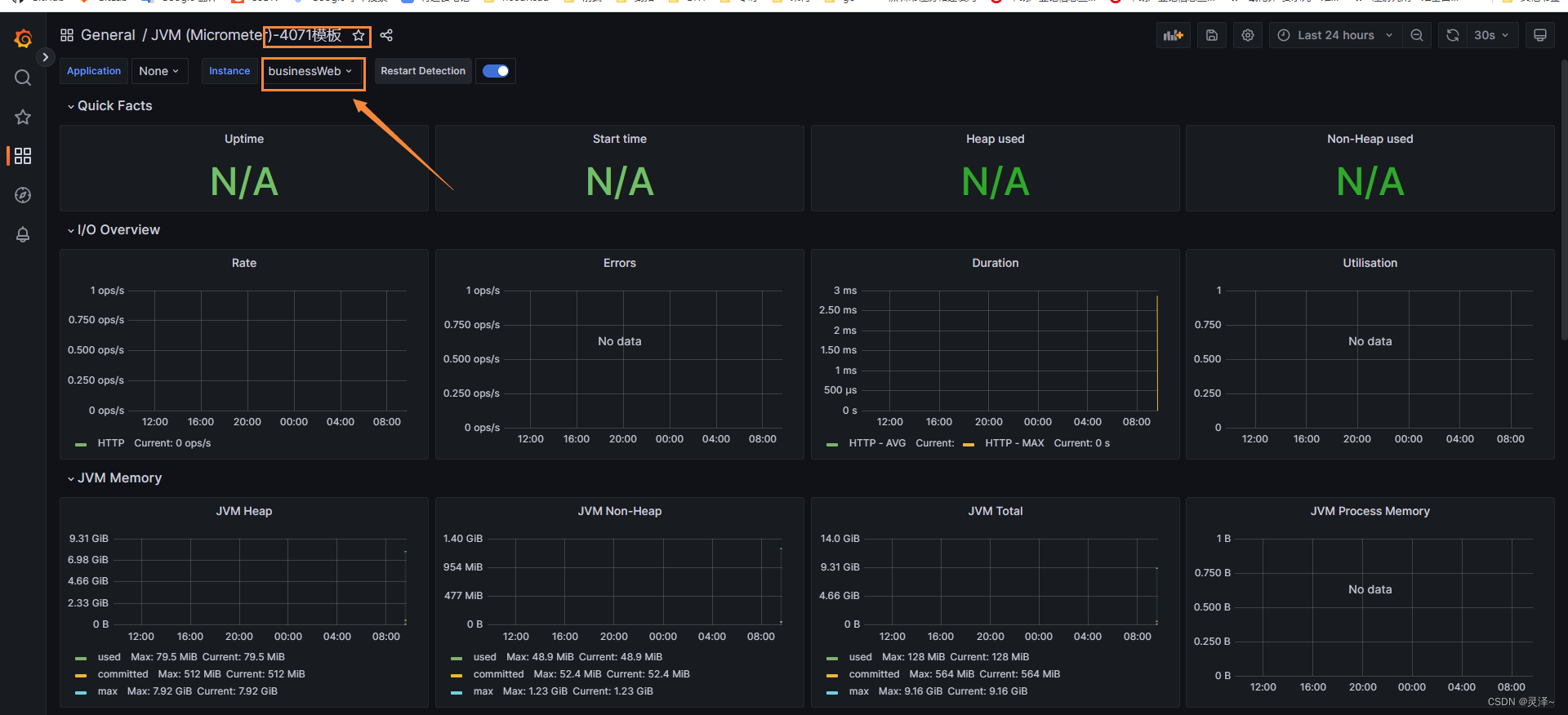Click the Restart Detection label
This screenshot has width=1568, height=715.
[x=423, y=71]
